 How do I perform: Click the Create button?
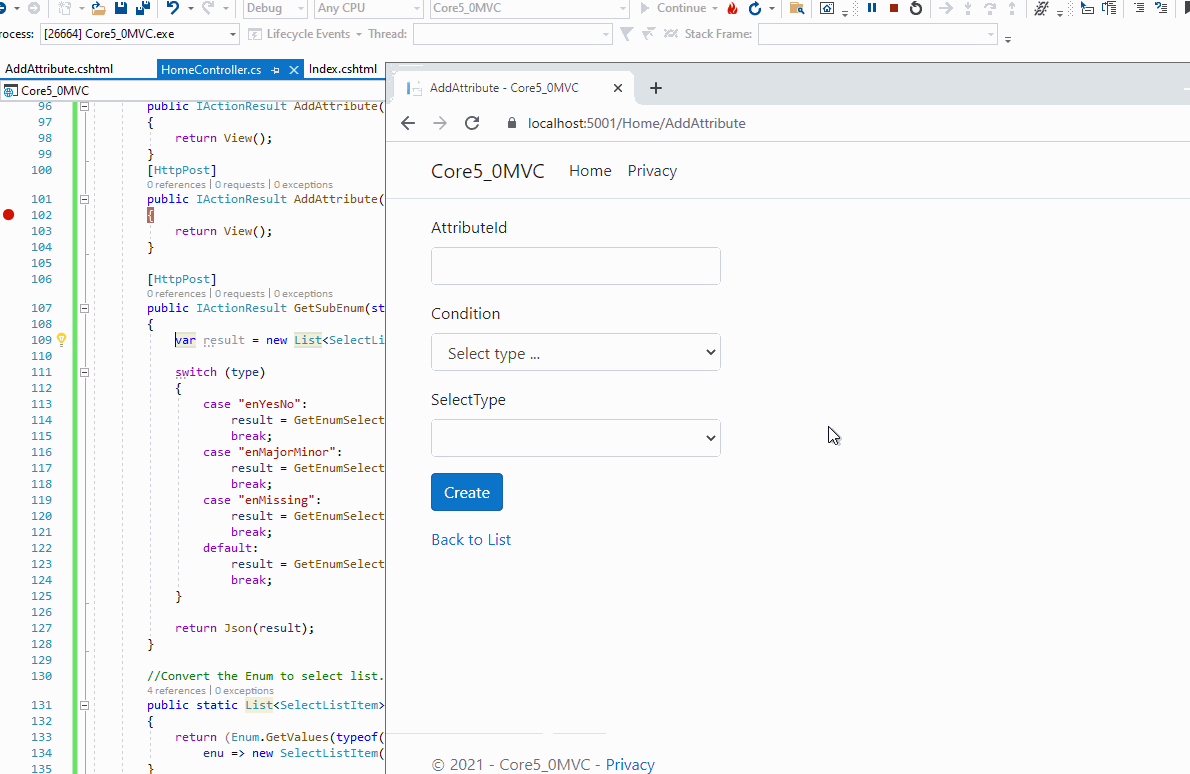pos(467,492)
